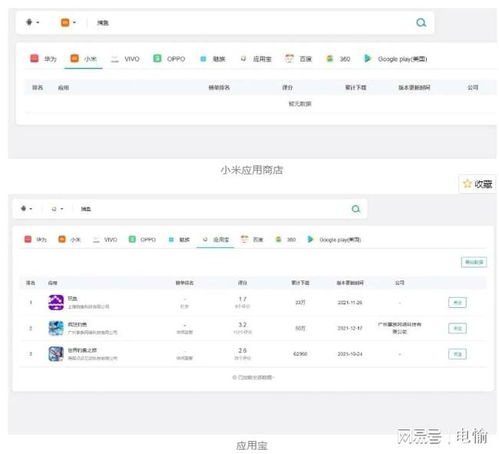Click the blue Meizu icon in the lower panel

point(171,239)
